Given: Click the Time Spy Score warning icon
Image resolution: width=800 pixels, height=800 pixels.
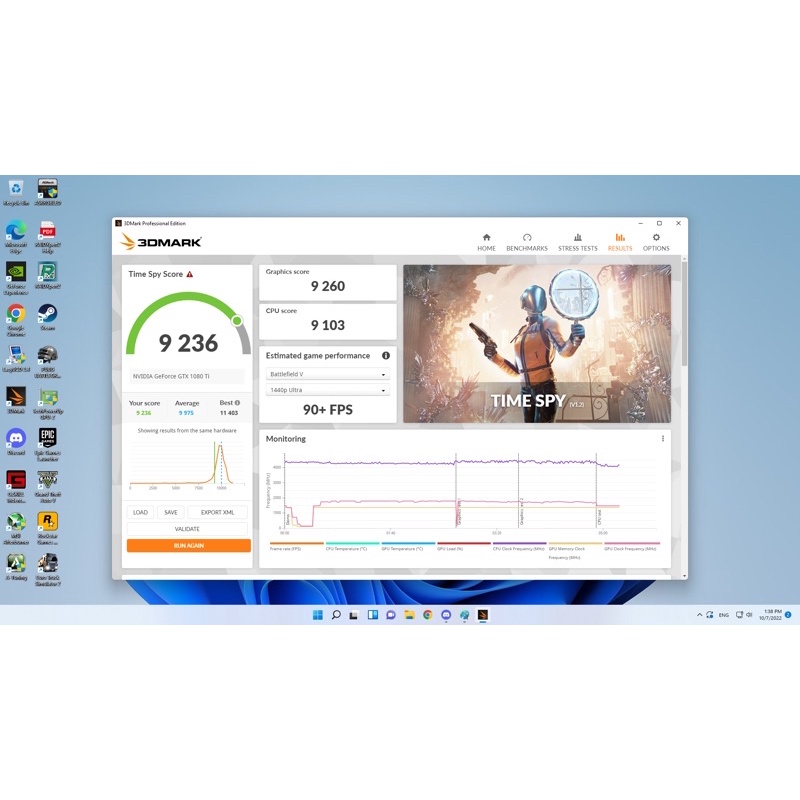Looking at the screenshot, I should coord(190,274).
